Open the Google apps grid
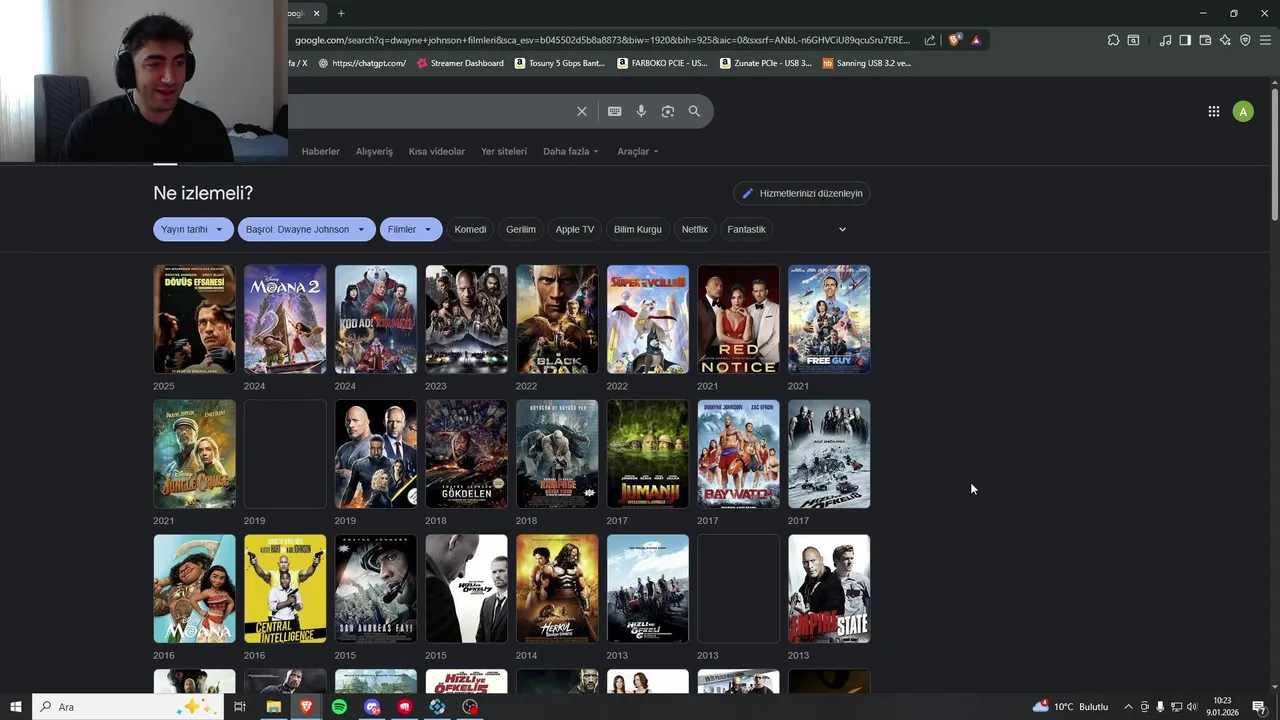This screenshot has height=720, width=1280. 1214,111
